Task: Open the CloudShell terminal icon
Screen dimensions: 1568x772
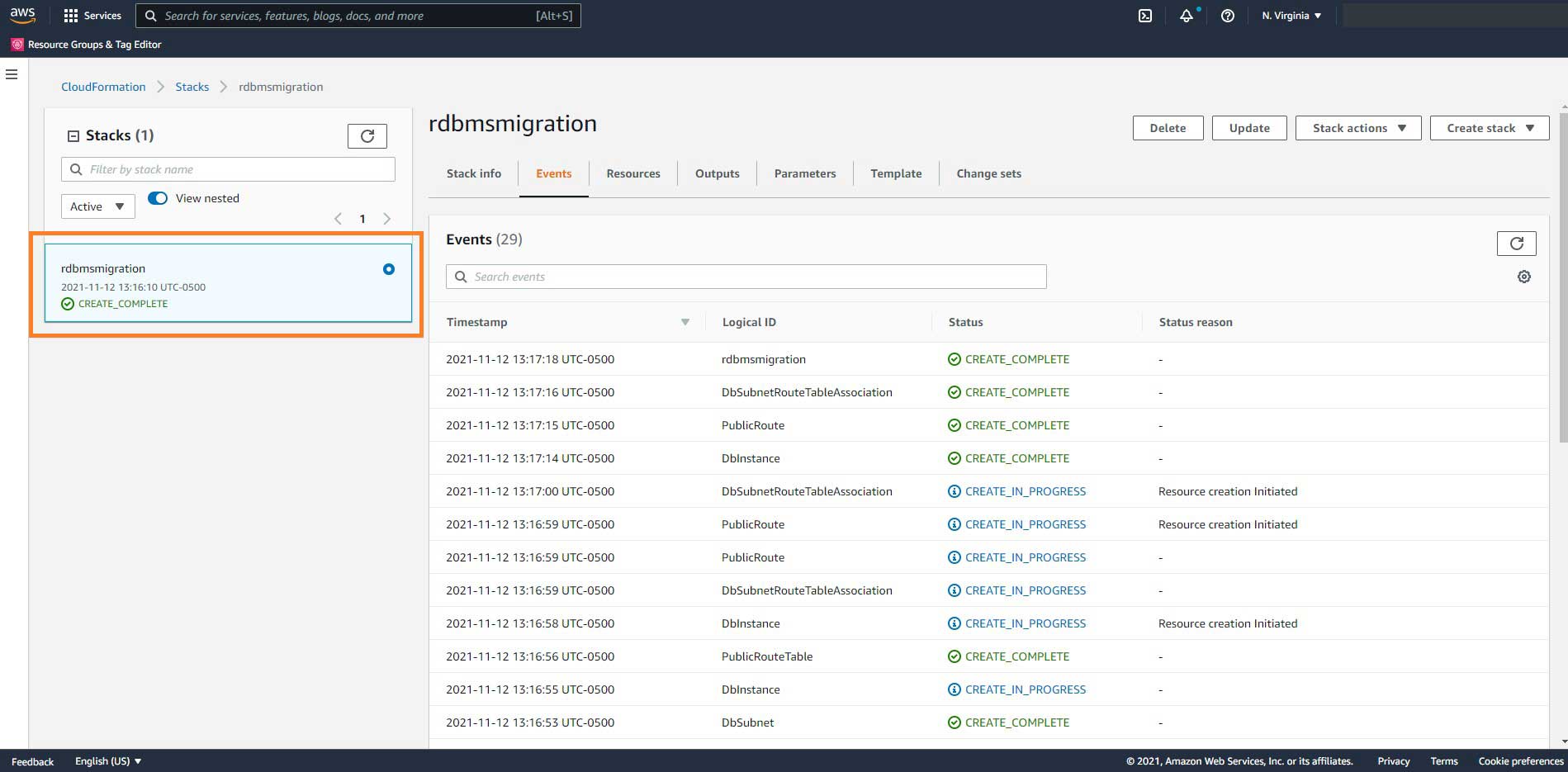Action: coord(1145,16)
